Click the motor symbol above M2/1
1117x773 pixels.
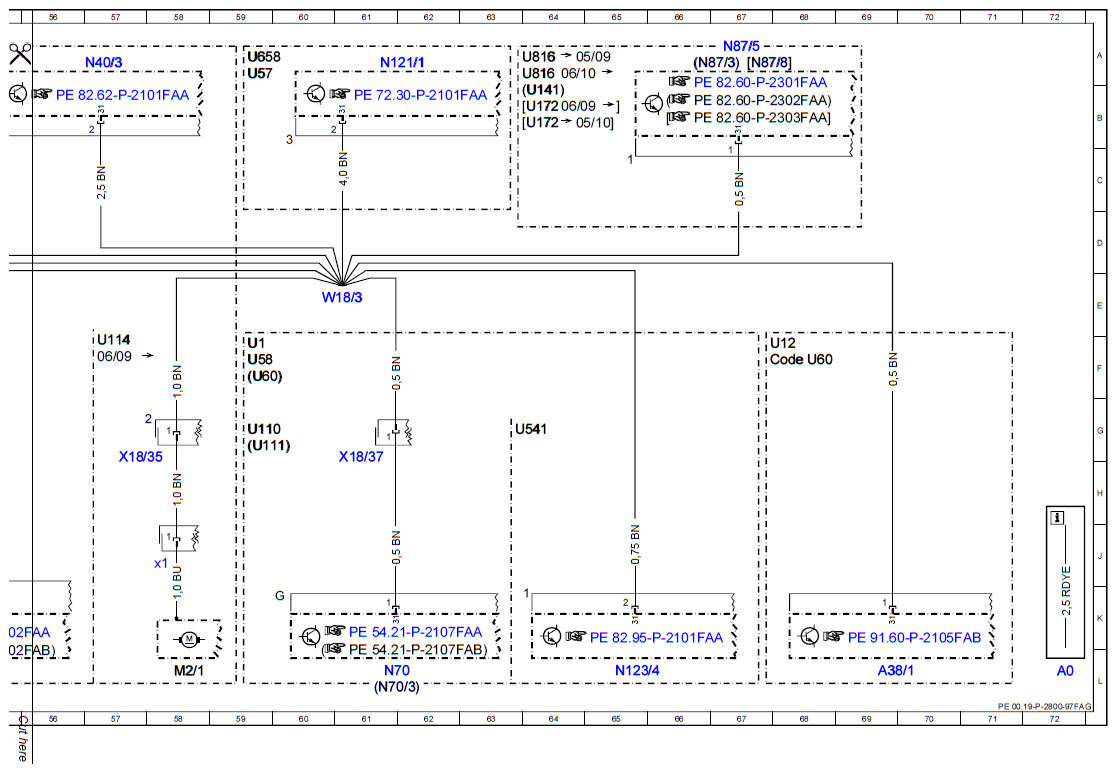pos(189,639)
